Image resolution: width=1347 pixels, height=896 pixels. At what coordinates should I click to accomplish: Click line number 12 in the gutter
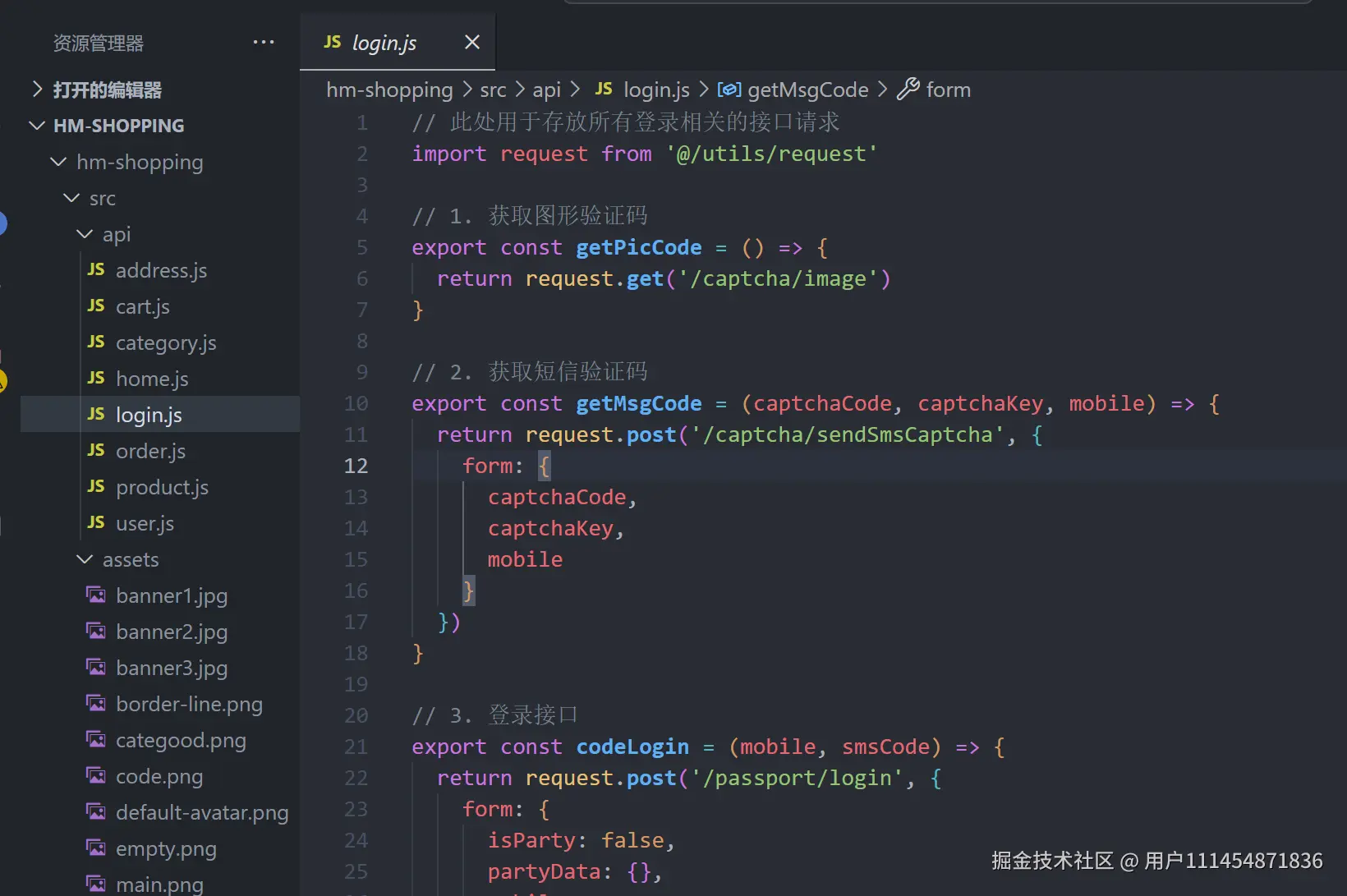356,466
